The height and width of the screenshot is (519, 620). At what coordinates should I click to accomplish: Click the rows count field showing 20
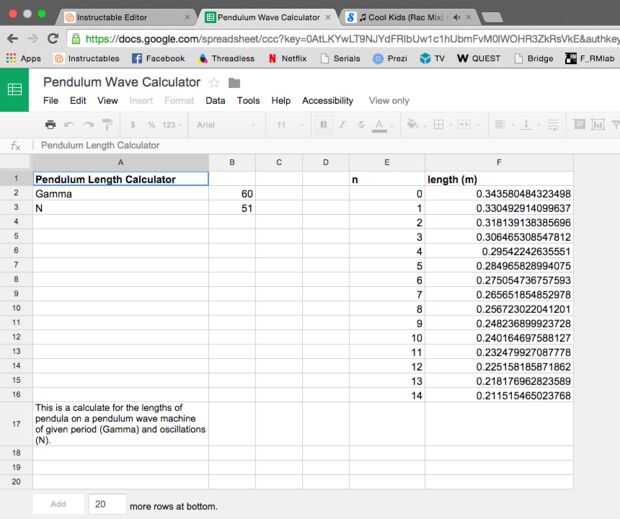click(108, 504)
